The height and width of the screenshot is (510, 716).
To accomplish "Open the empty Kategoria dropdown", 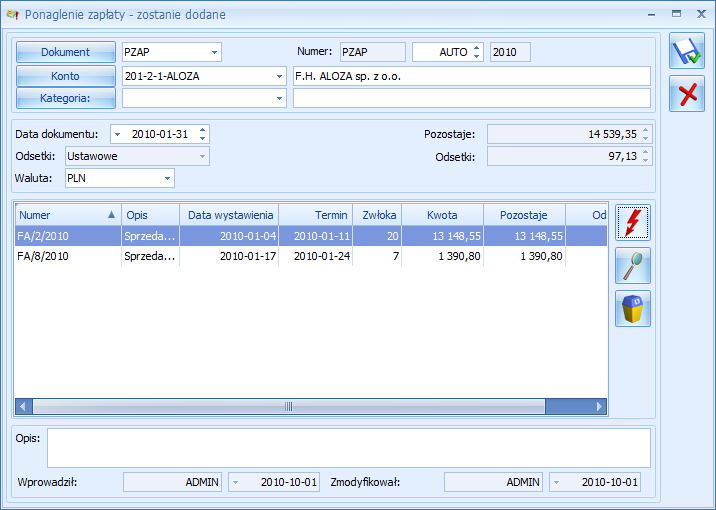I will [x=279, y=98].
